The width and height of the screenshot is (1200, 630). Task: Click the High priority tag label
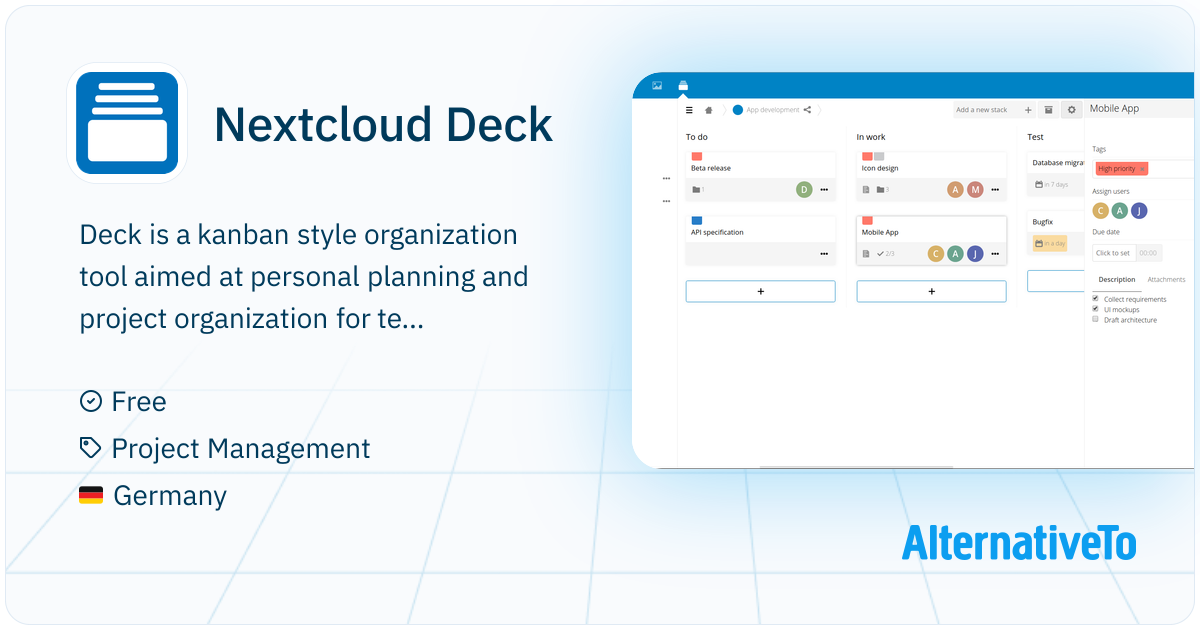(x=1116, y=169)
